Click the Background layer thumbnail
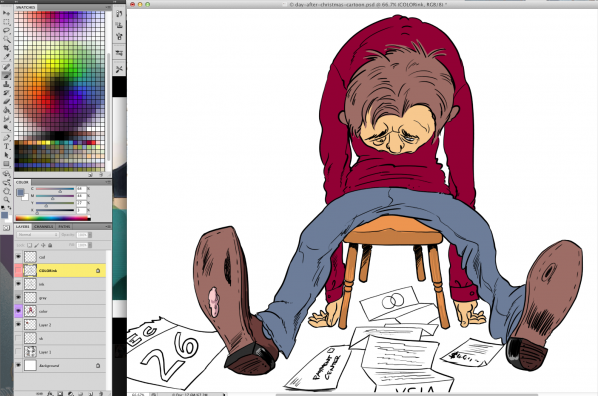This screenshot has height=396, width=598. tap(31, 365)
